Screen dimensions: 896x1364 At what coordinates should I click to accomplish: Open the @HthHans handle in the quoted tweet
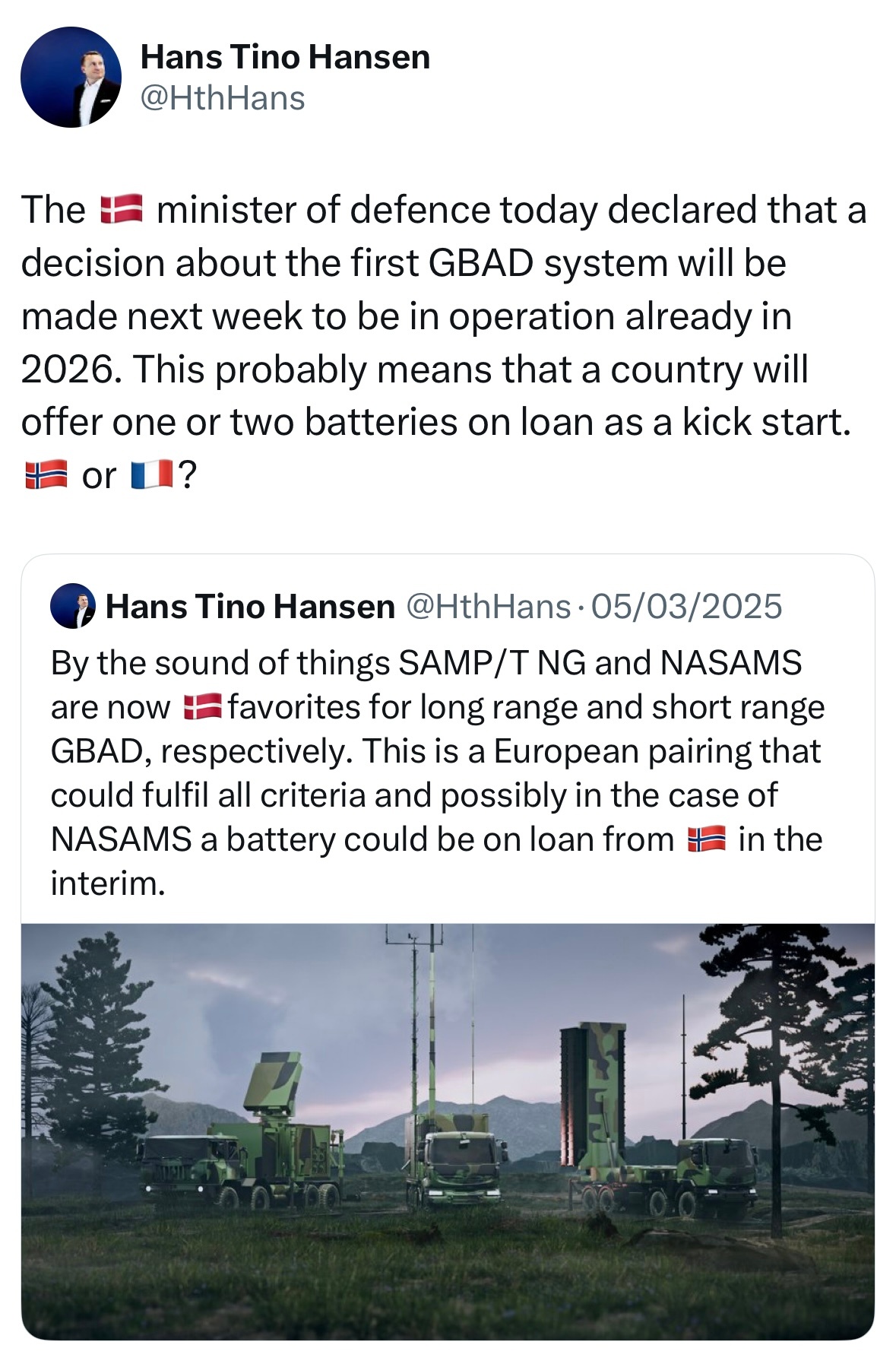[488, 606]
